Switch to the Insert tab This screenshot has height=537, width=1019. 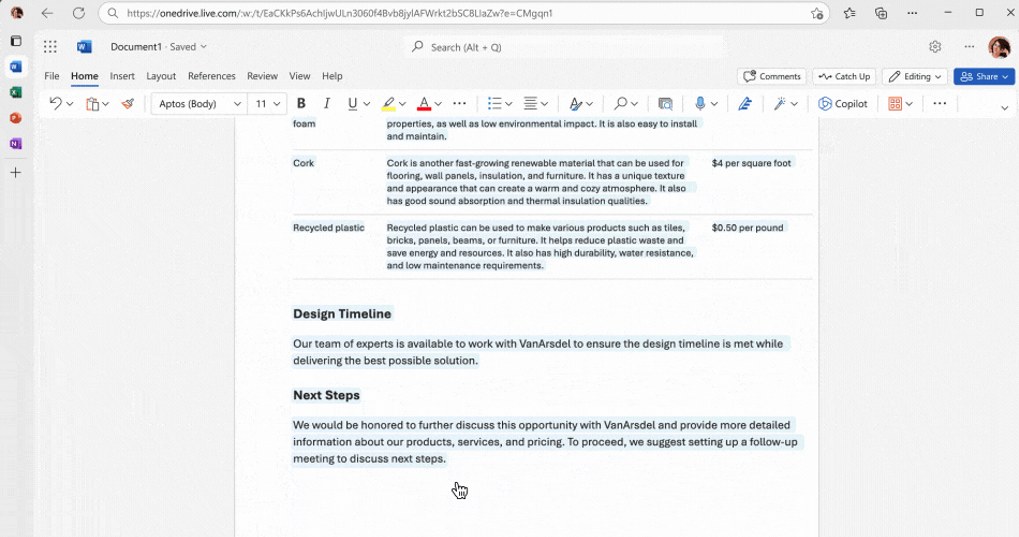[122, 76]
